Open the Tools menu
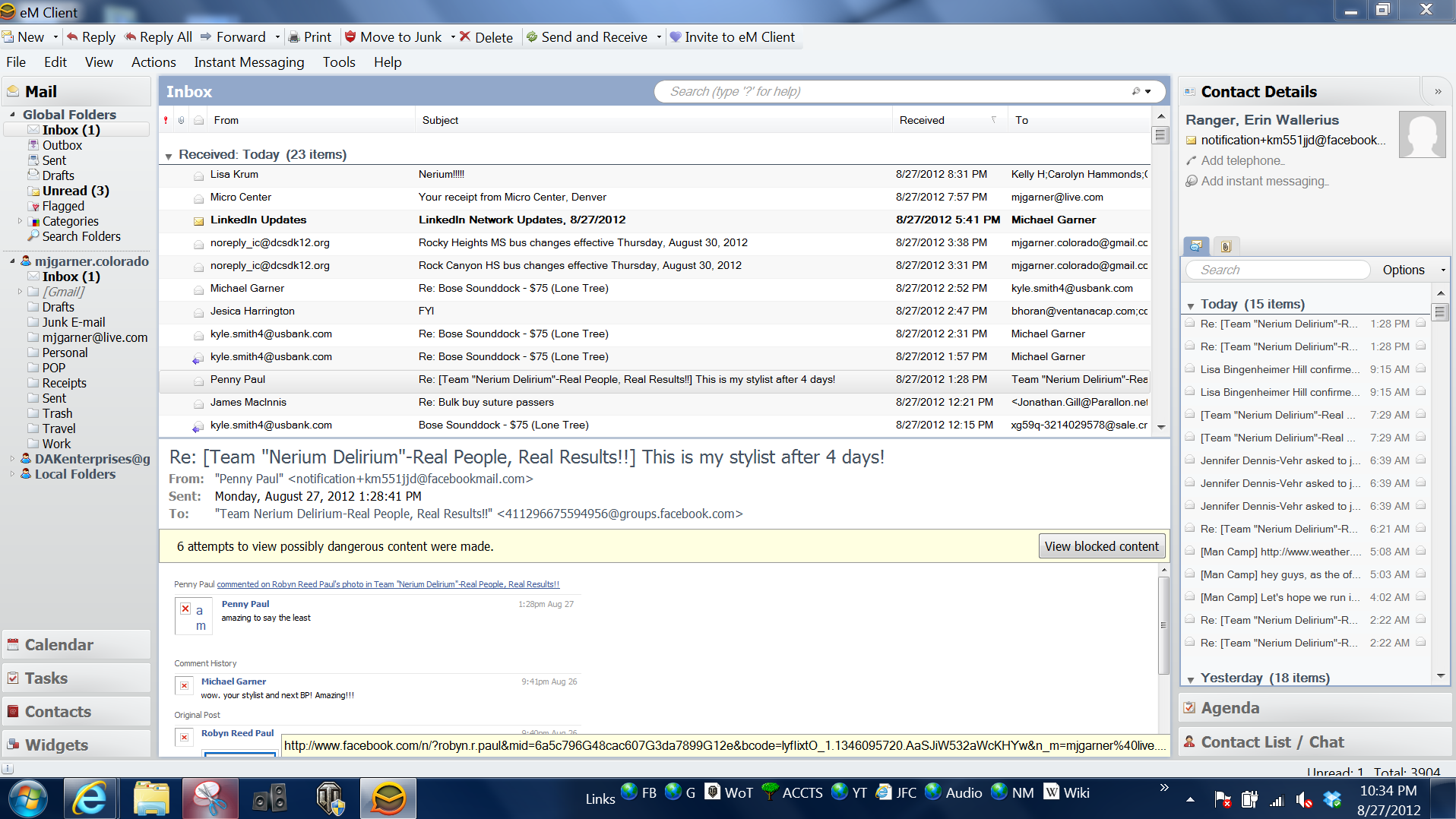 339,62
